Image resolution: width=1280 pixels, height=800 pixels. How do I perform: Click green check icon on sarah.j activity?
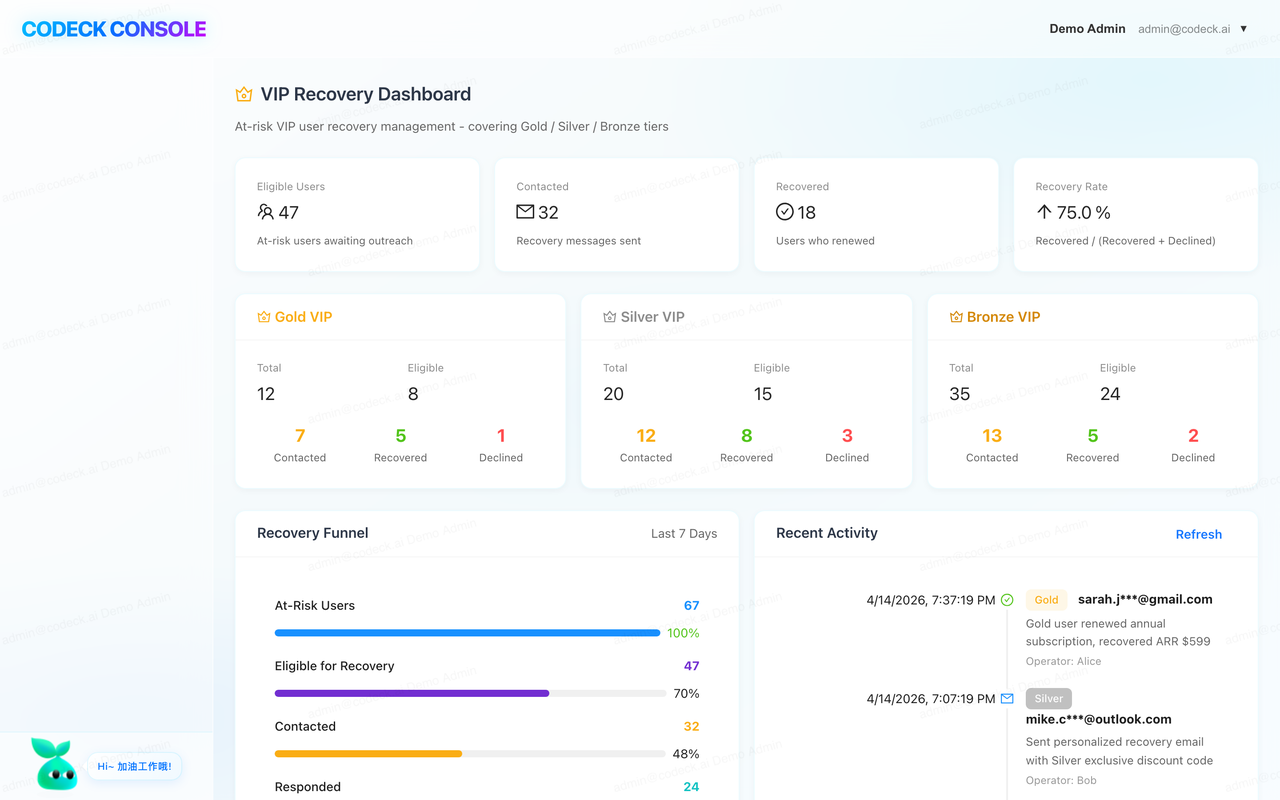(x=1007, y=600)
